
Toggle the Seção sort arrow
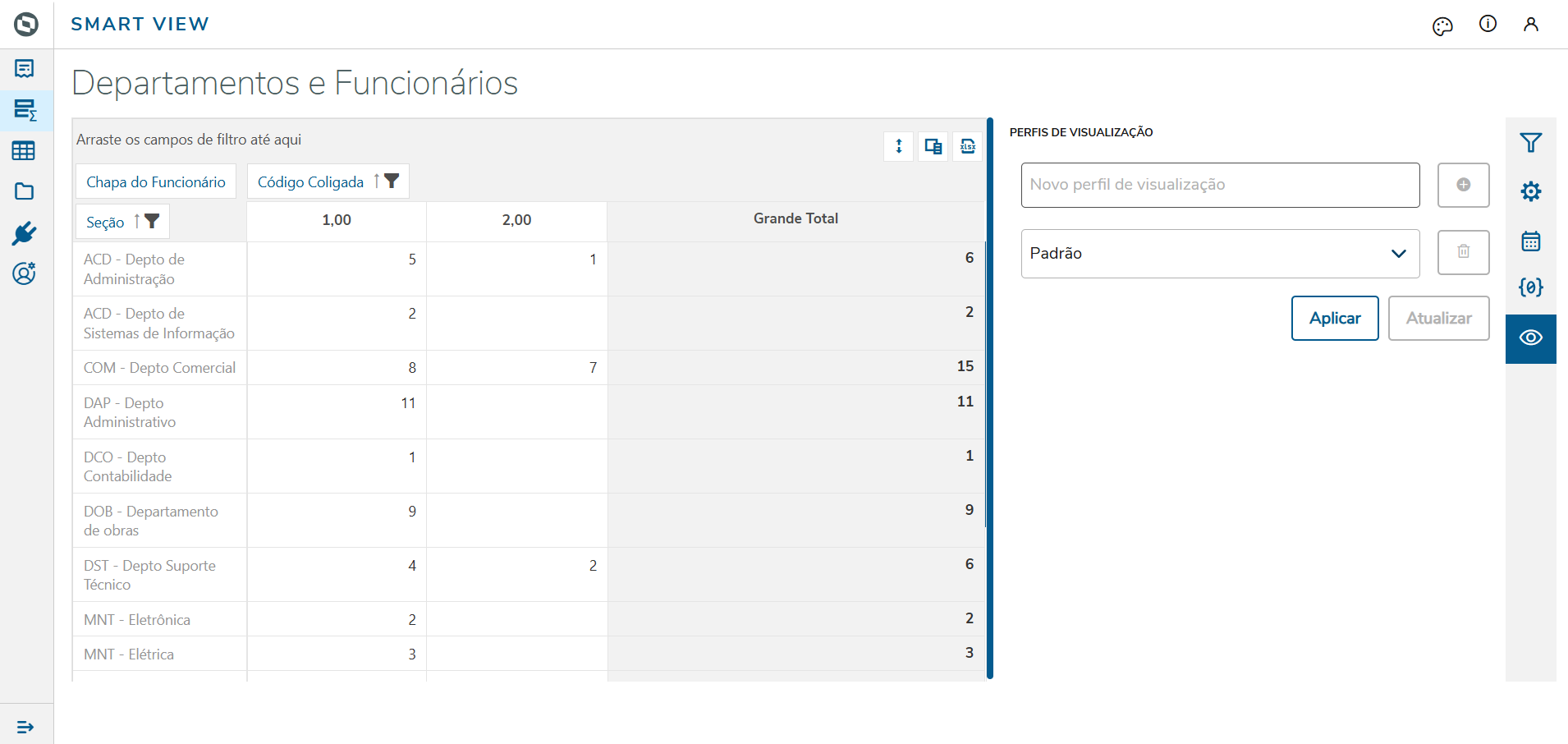tap(136, 222)
